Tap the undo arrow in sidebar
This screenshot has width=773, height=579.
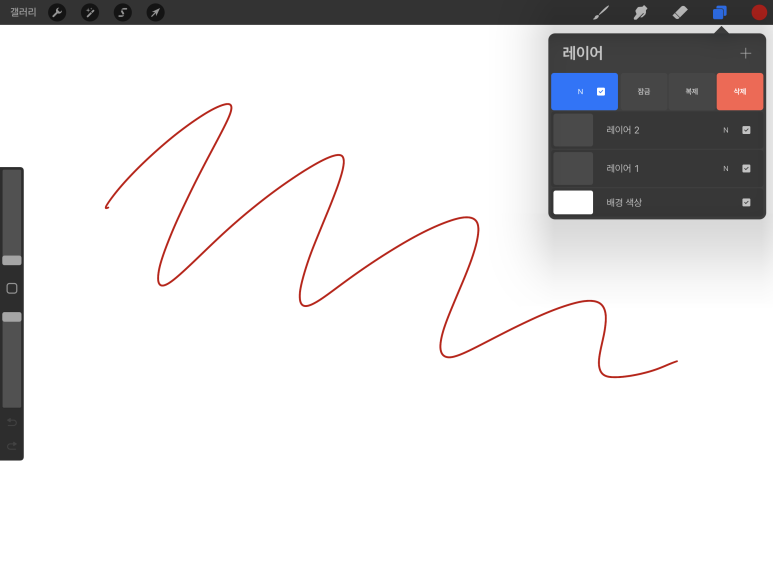tap(12, 422)
